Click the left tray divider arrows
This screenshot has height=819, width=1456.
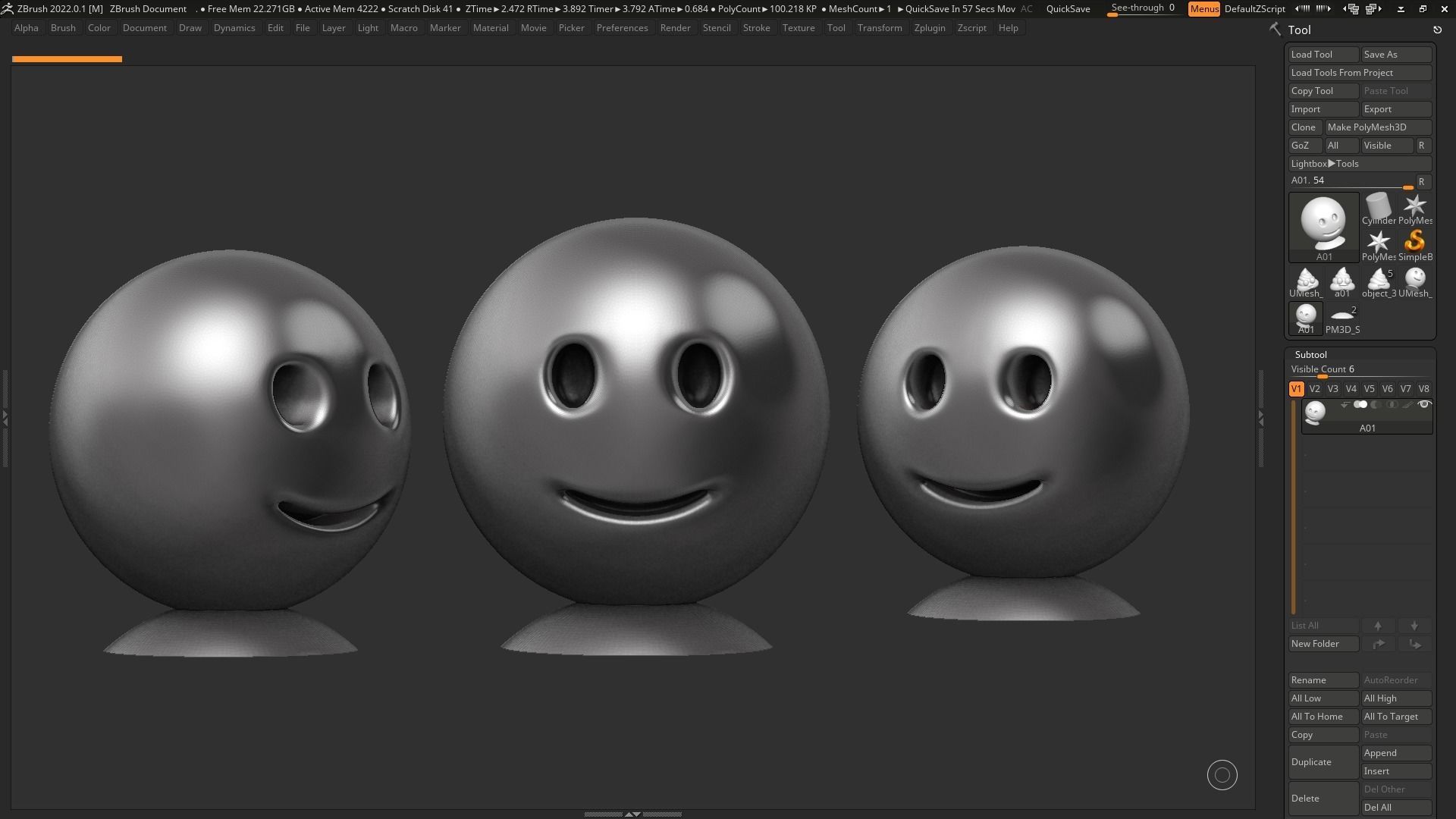(x=5, y=418)
